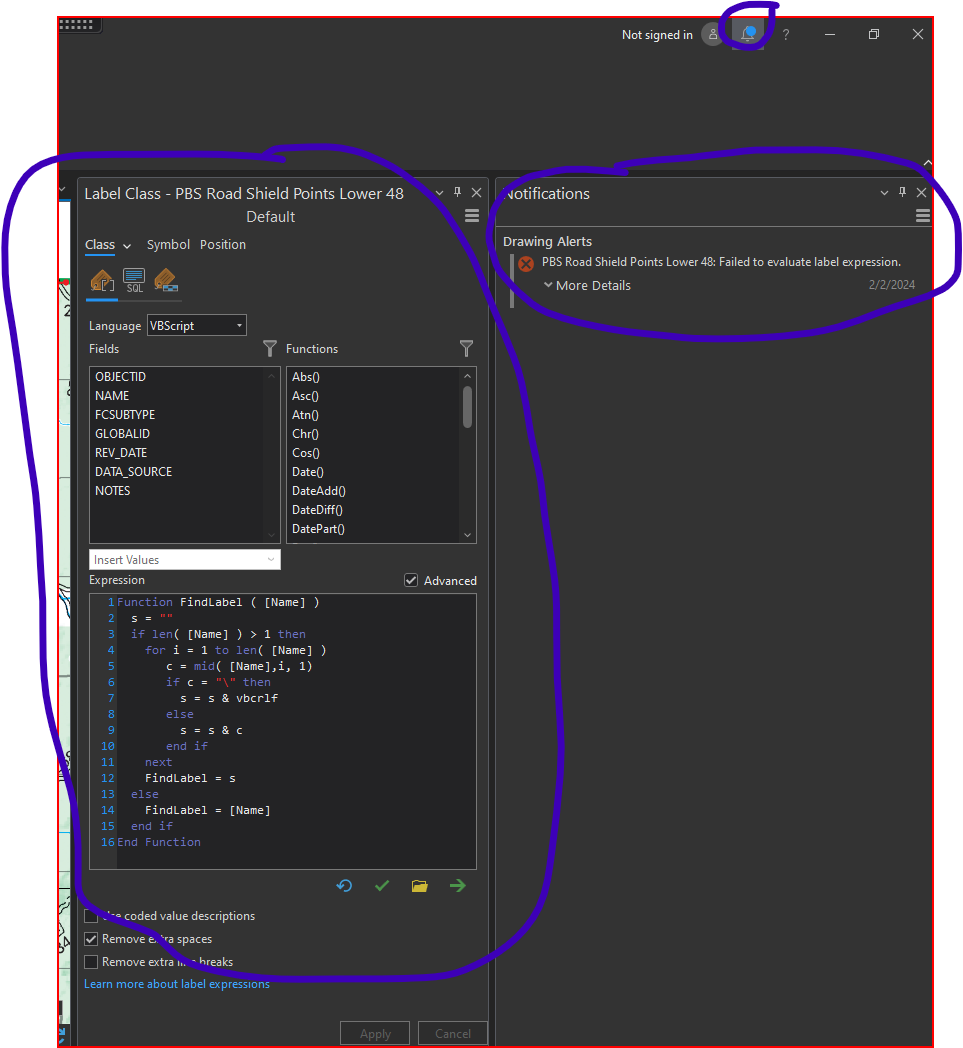Screen dimensions: 963x1048
Task: Expand More Details in Drawing Alerts
Action: [x=587, y=285]
